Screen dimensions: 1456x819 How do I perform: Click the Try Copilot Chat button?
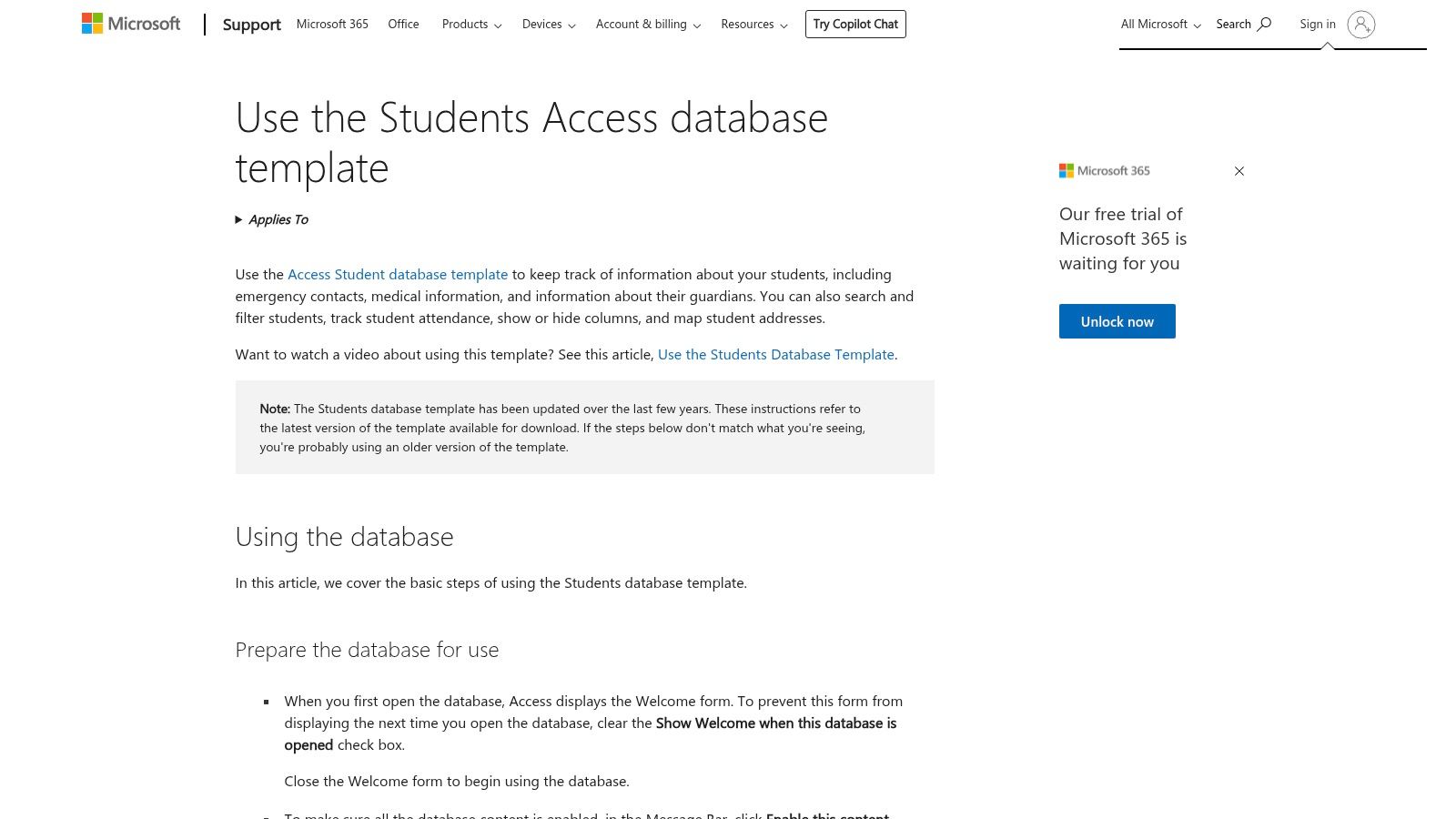[855, 25]
